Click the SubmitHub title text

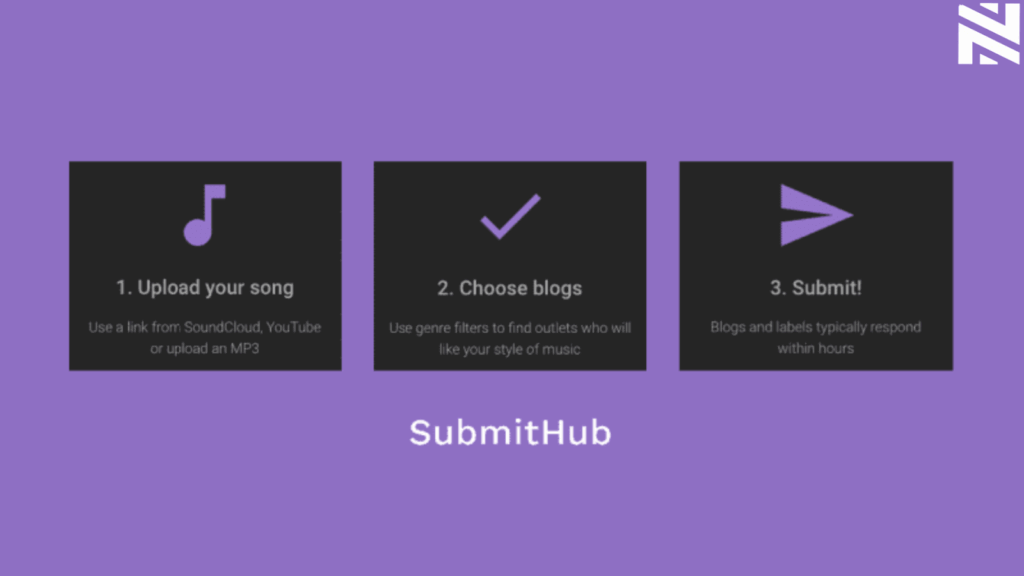(510, 432)
